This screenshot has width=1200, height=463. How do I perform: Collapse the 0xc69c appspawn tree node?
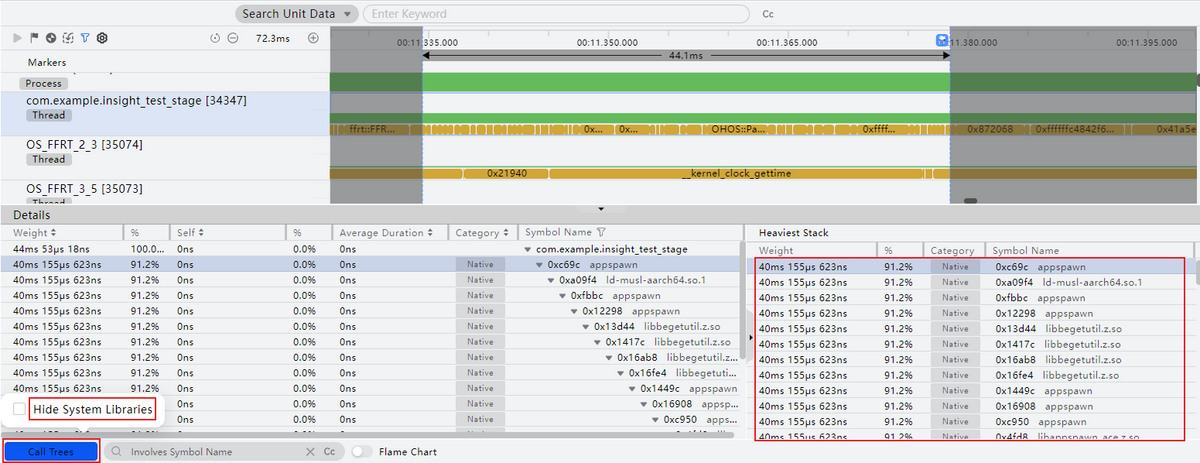(x=539, y=265)
